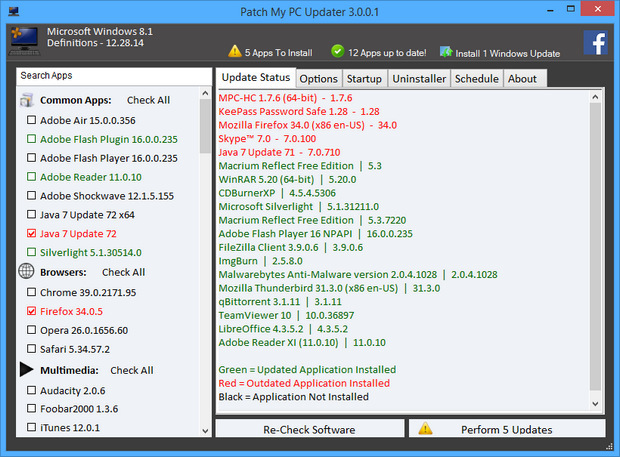
Task: Click the Definitions - 12.28.14 text
Action: (x=95, y=43)
